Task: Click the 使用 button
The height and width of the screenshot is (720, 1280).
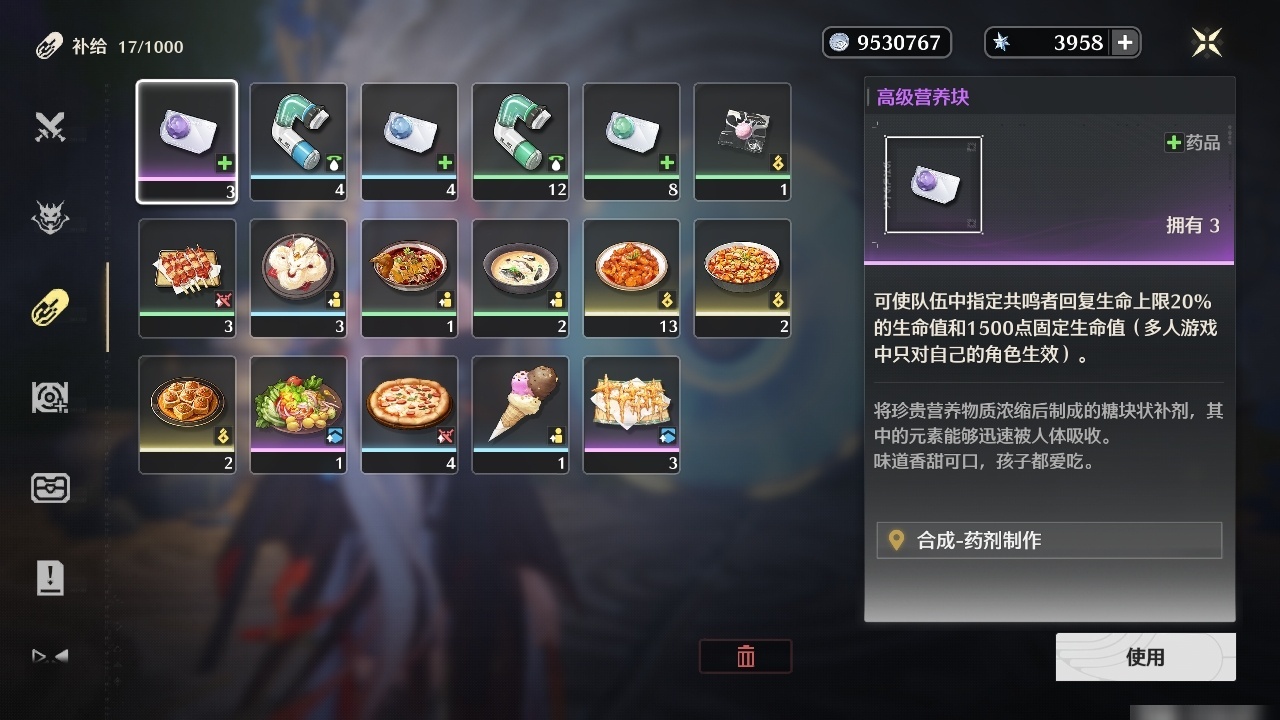Action: (x=1145, y=657)
